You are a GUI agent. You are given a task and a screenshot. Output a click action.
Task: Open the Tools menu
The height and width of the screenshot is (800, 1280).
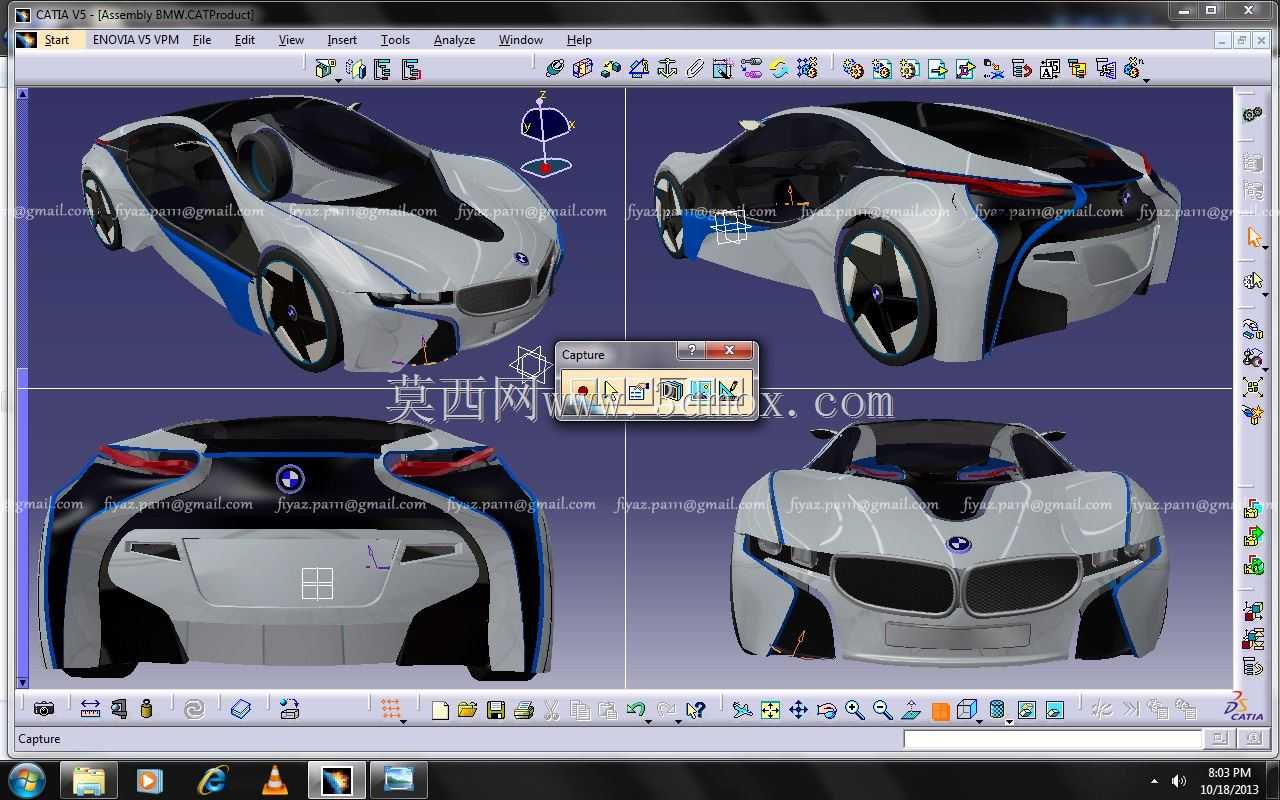click(x=395, y=40)
